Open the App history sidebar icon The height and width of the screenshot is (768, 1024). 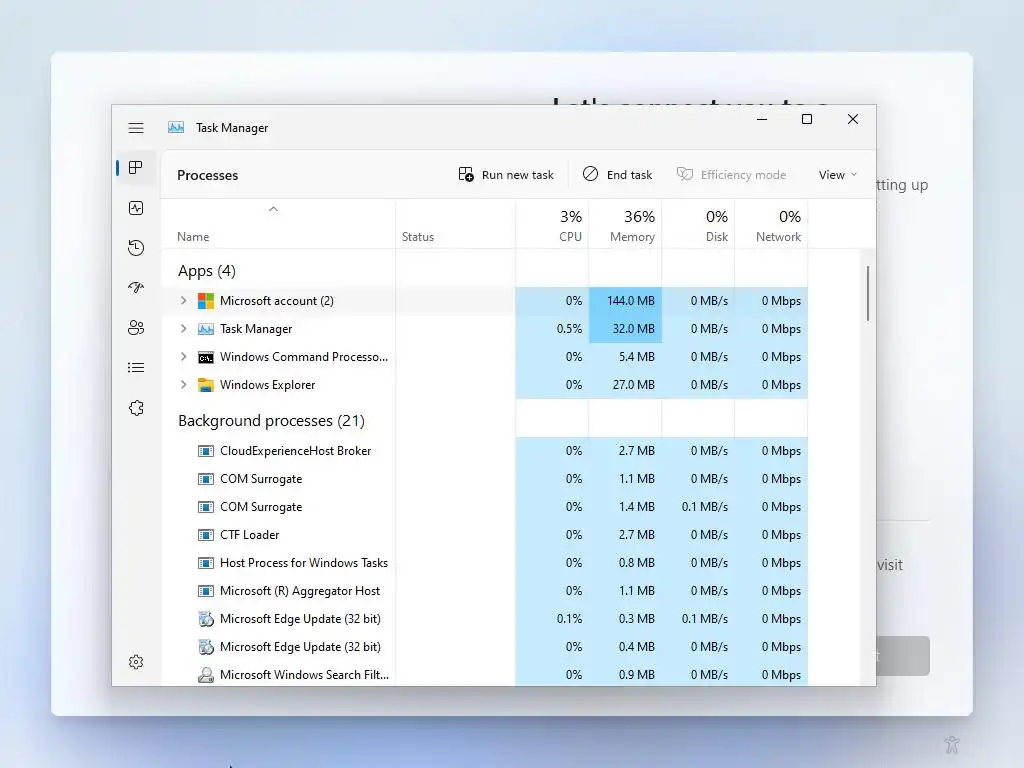pyautogui.click(x=136, y=248)
